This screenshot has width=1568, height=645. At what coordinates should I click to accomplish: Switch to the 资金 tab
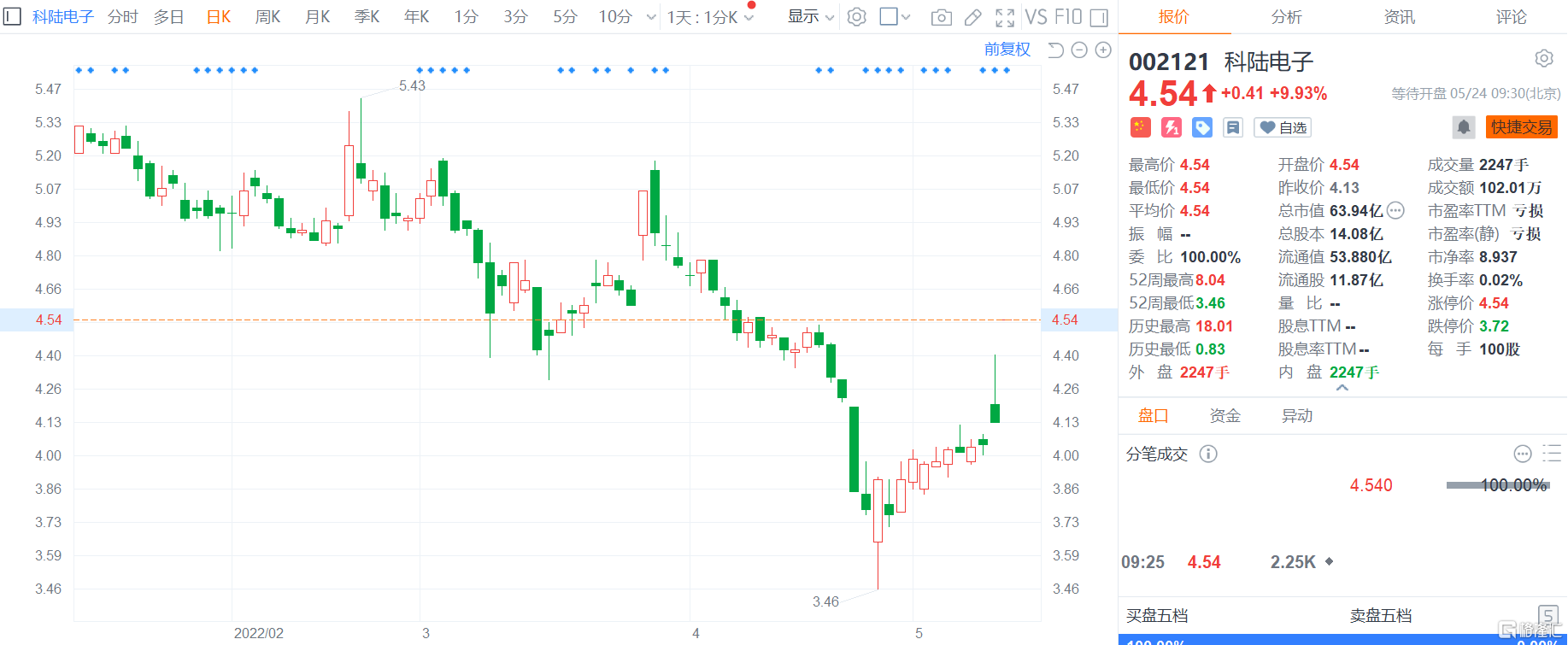[1224, 416]
